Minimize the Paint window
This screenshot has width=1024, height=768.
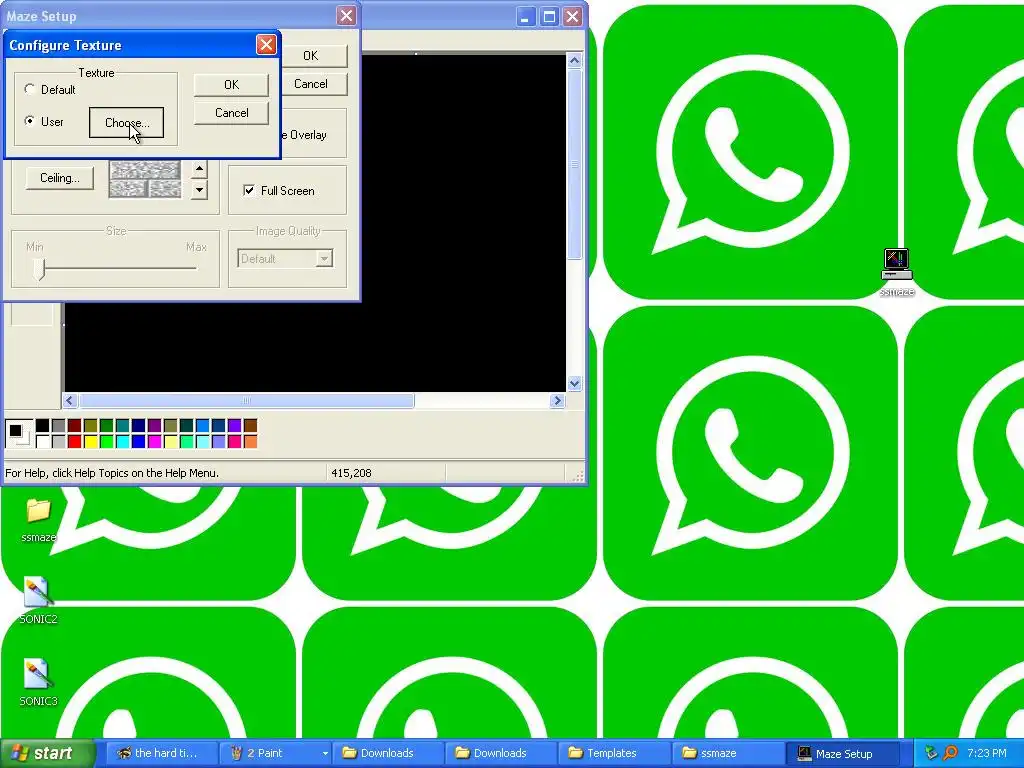(526, 16)
